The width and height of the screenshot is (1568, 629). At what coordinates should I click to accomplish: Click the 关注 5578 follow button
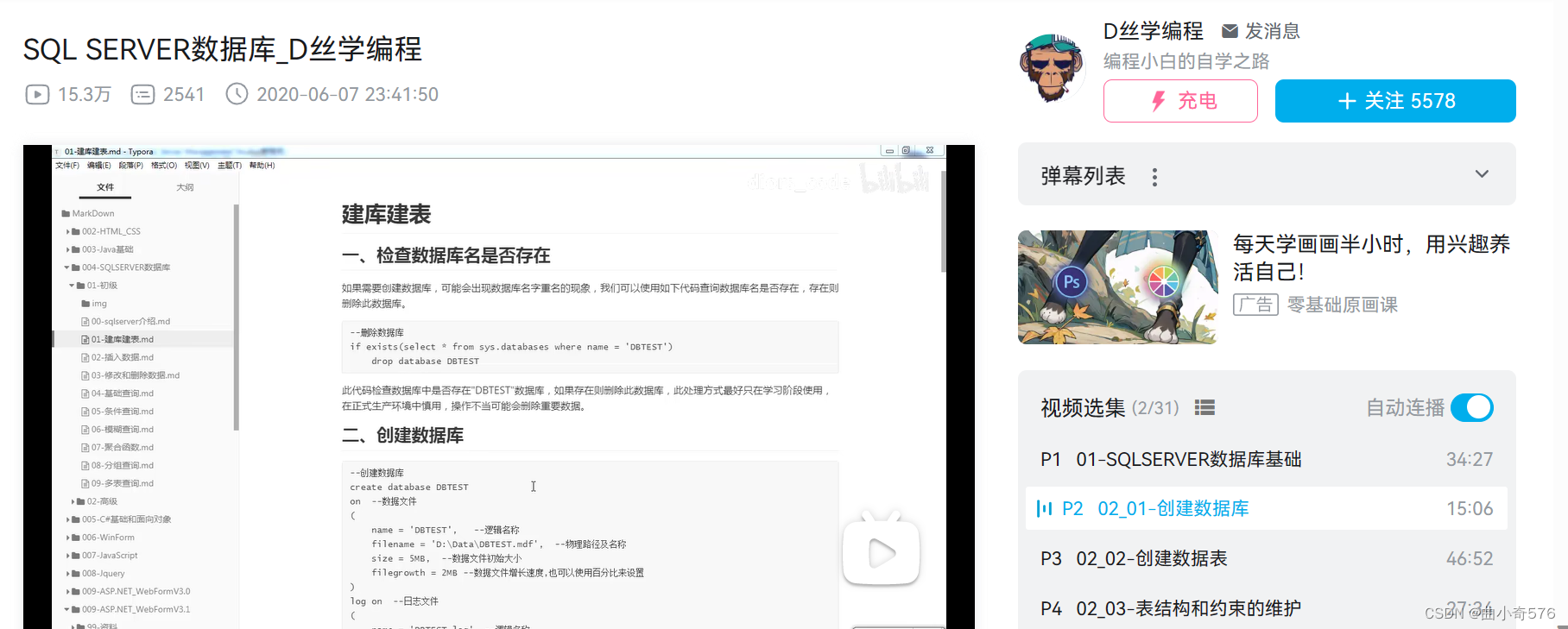[x=1395, y=101]
